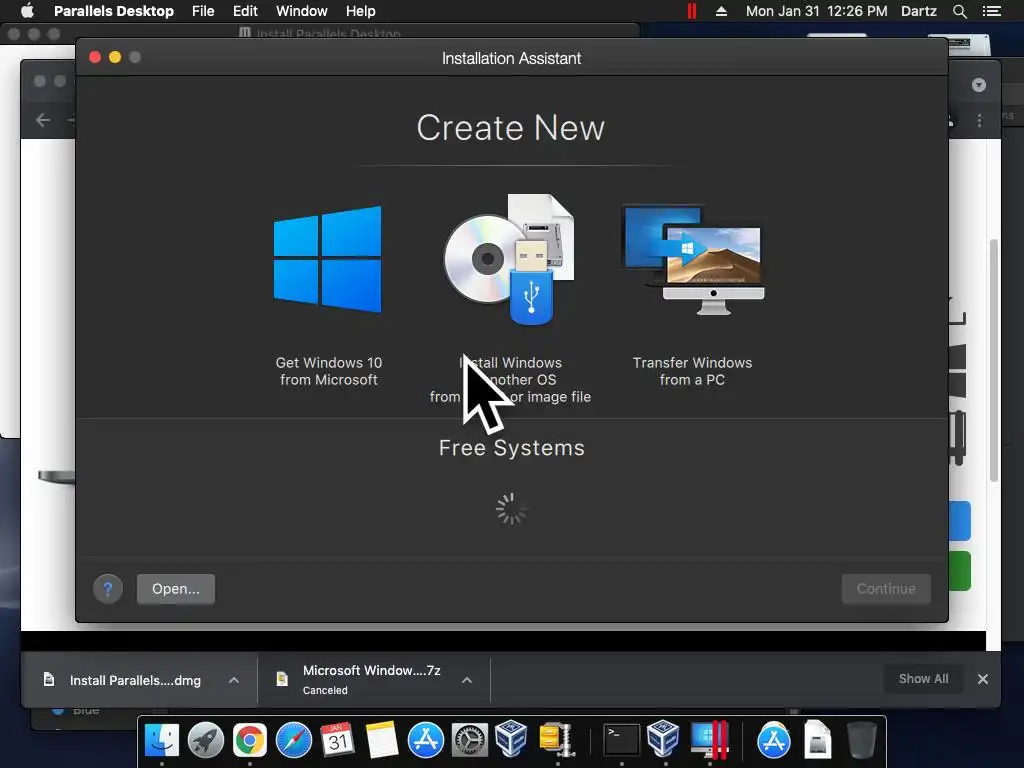Open the Apple menu

27,11
